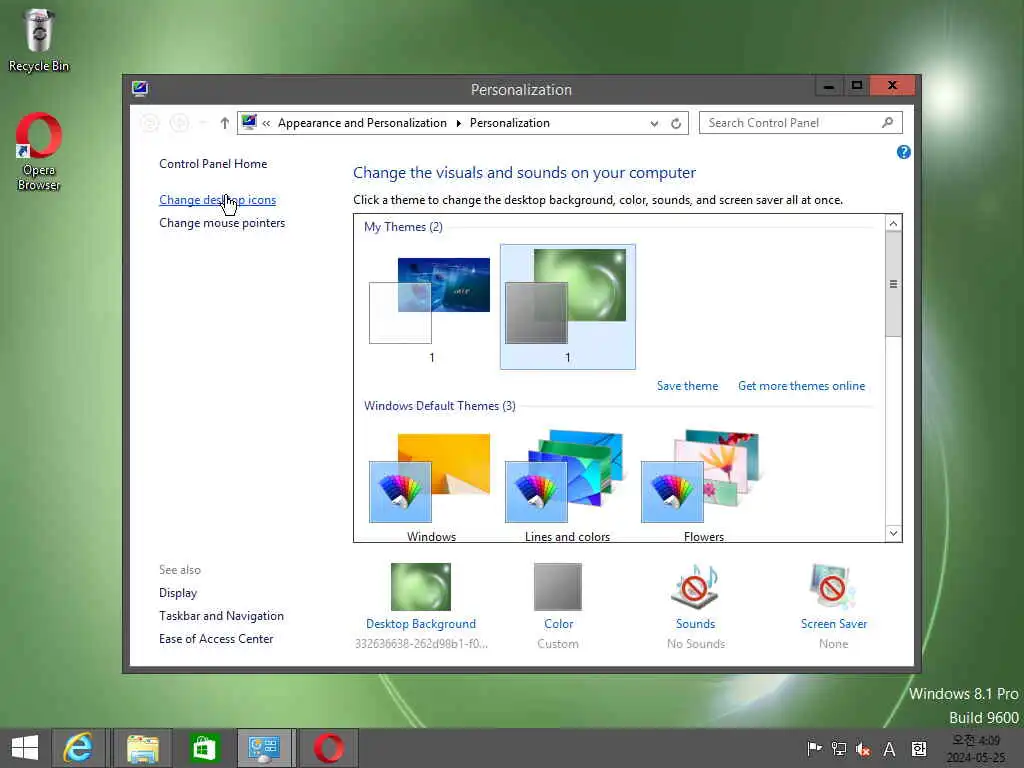Open Ease of Access Center link
The image size is (1024, 768).
tap(216, 639)
